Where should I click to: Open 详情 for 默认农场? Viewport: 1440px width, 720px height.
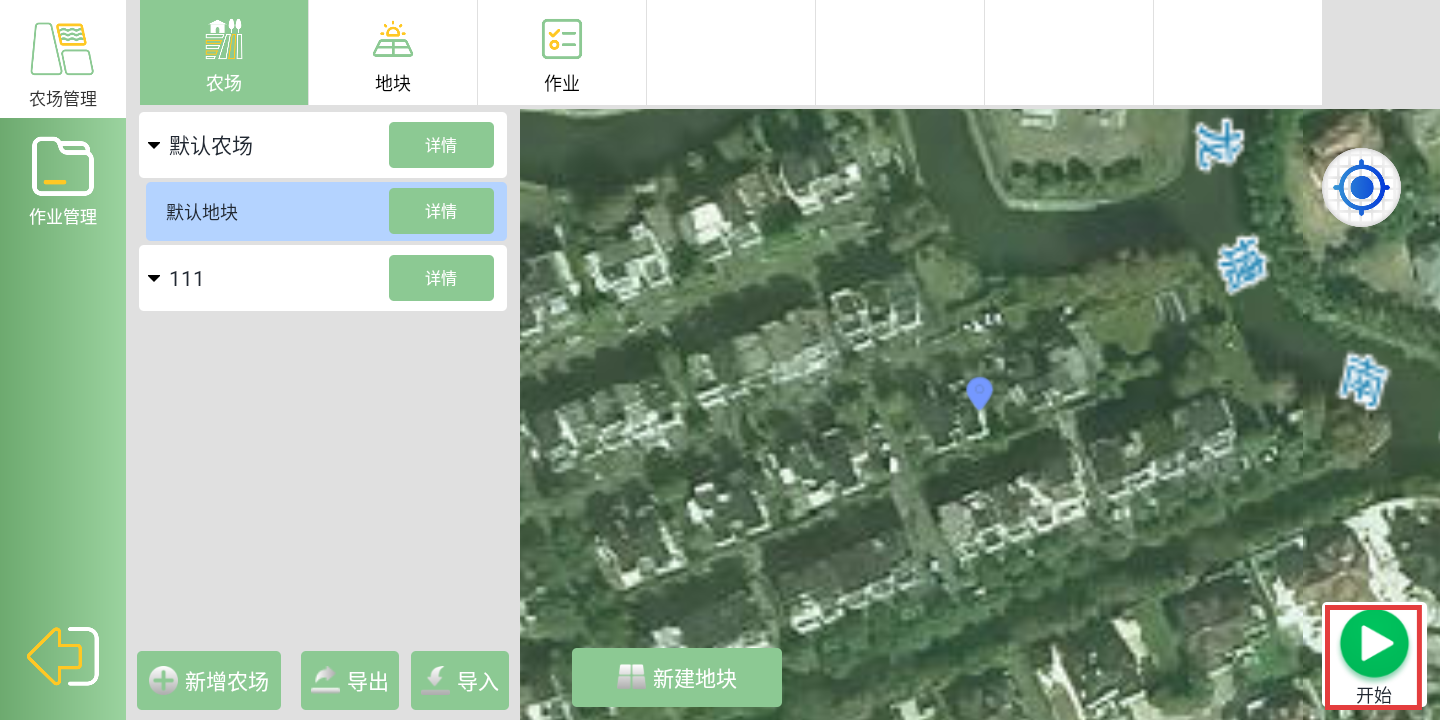pos(441,146)
